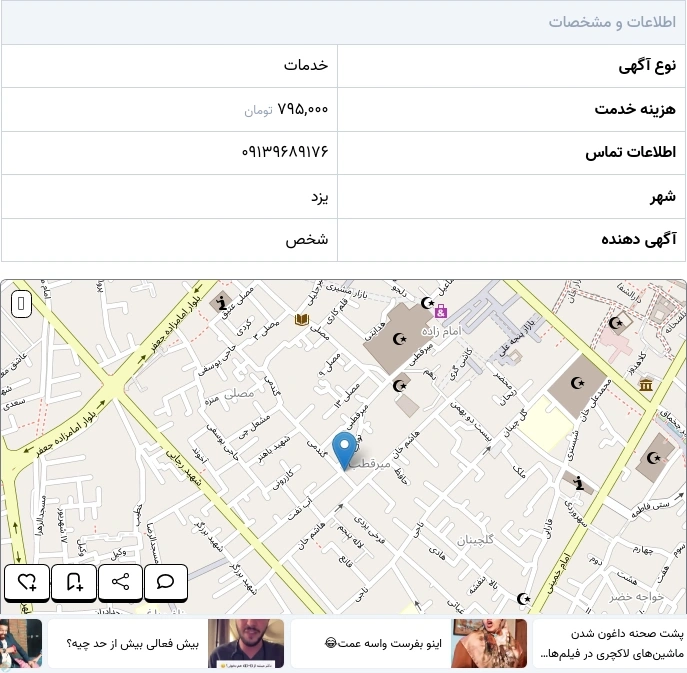The height and width of the screenshot is (673, 687).
Task: Click the heart add-to-favorites icon
Action: tap(27, 582)
